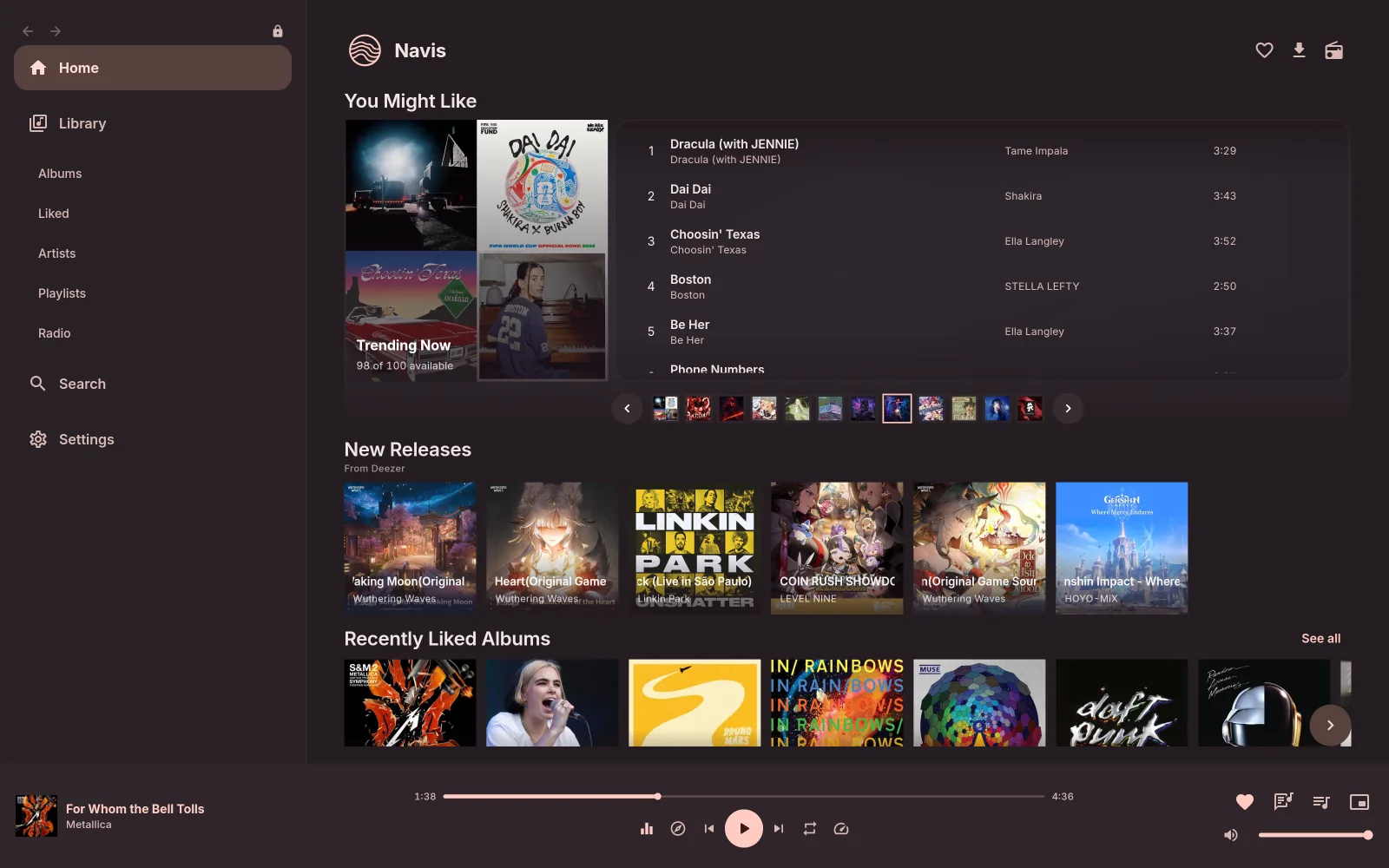Toggle repeat mode

click(x=810, y=829)
